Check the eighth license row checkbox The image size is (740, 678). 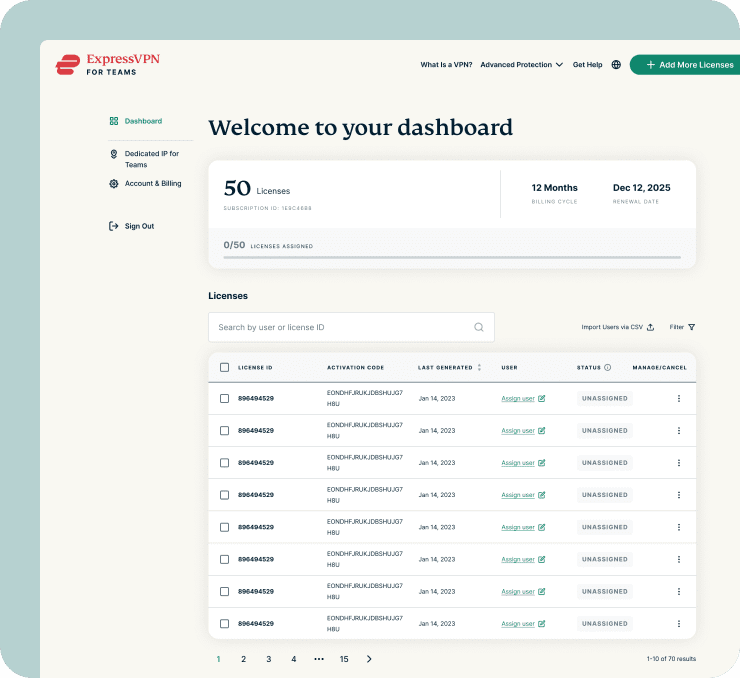[225, 624]
